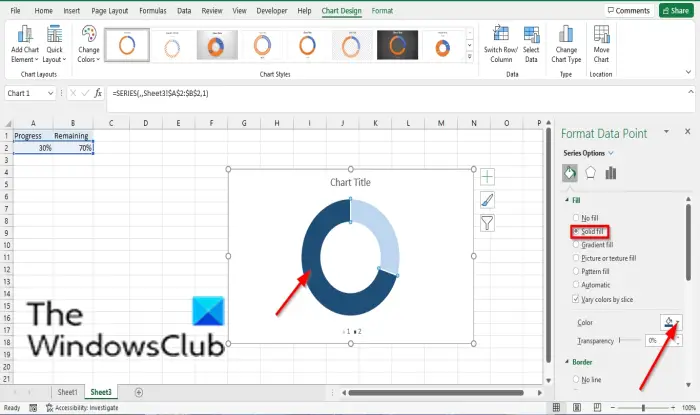This screenshot has height=415, width=700.
Task: Select the No line border option
Action: tap(587, 379)
